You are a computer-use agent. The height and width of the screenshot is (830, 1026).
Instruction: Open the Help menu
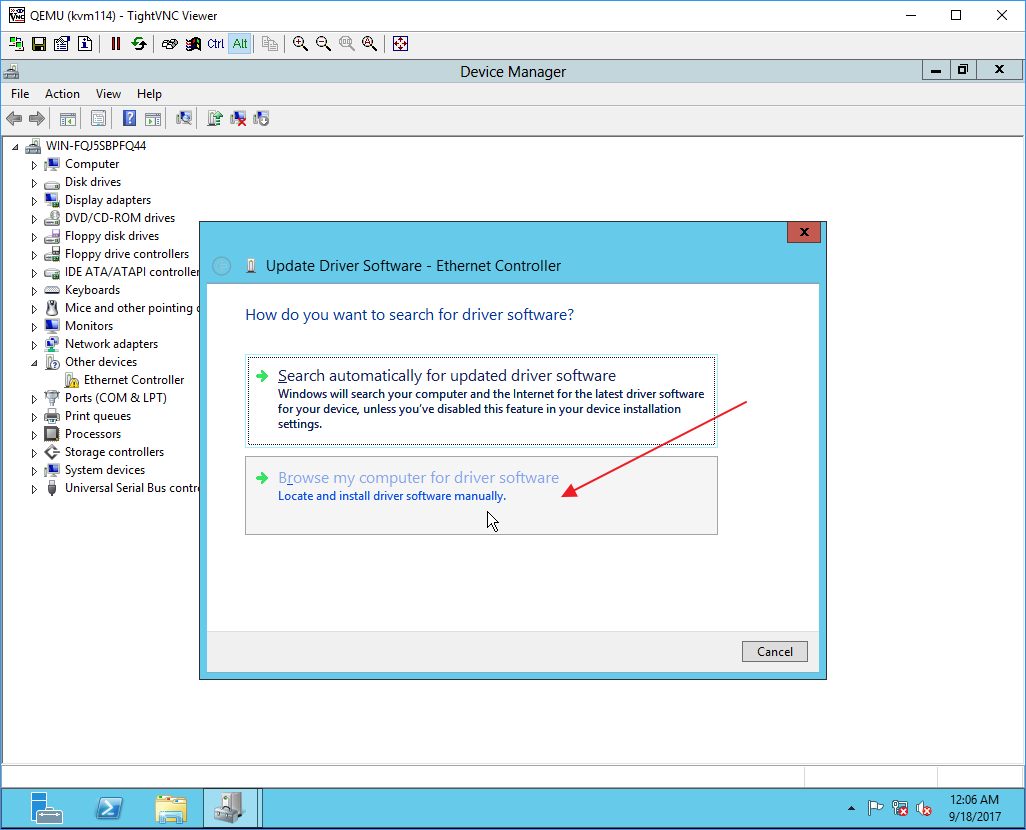point(149,94)
